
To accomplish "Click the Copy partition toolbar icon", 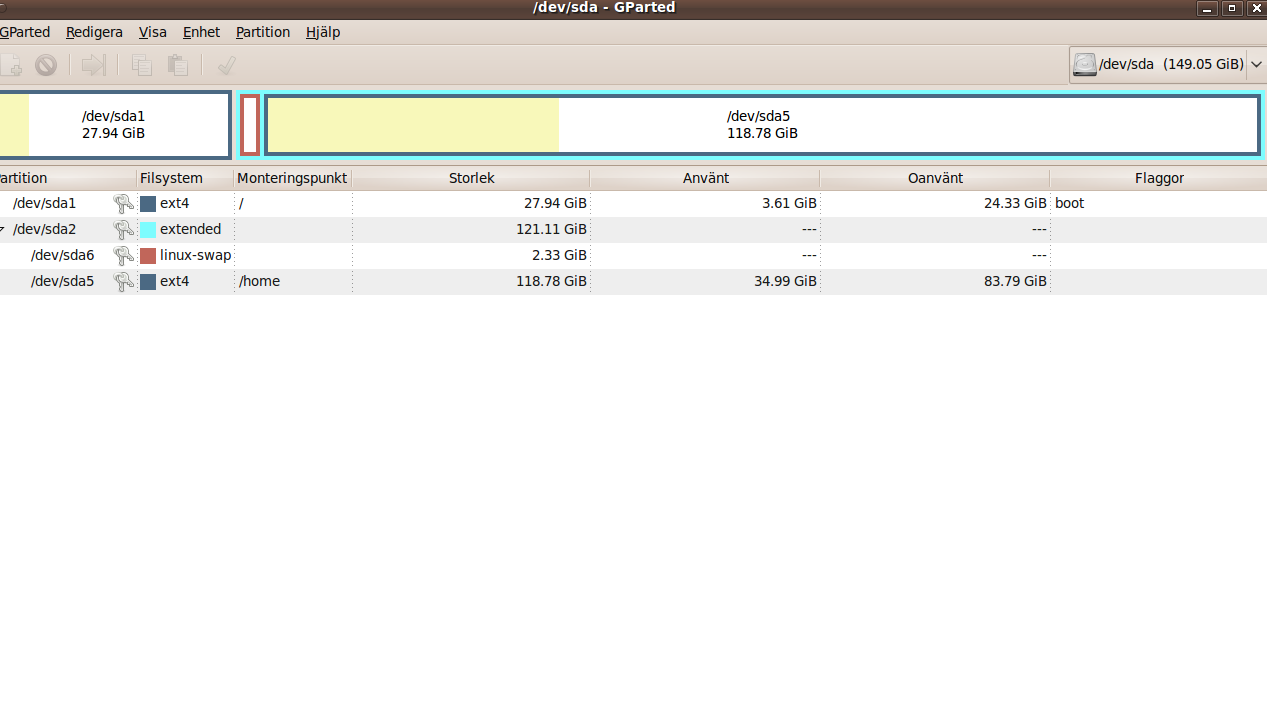I will coord(142,65).
